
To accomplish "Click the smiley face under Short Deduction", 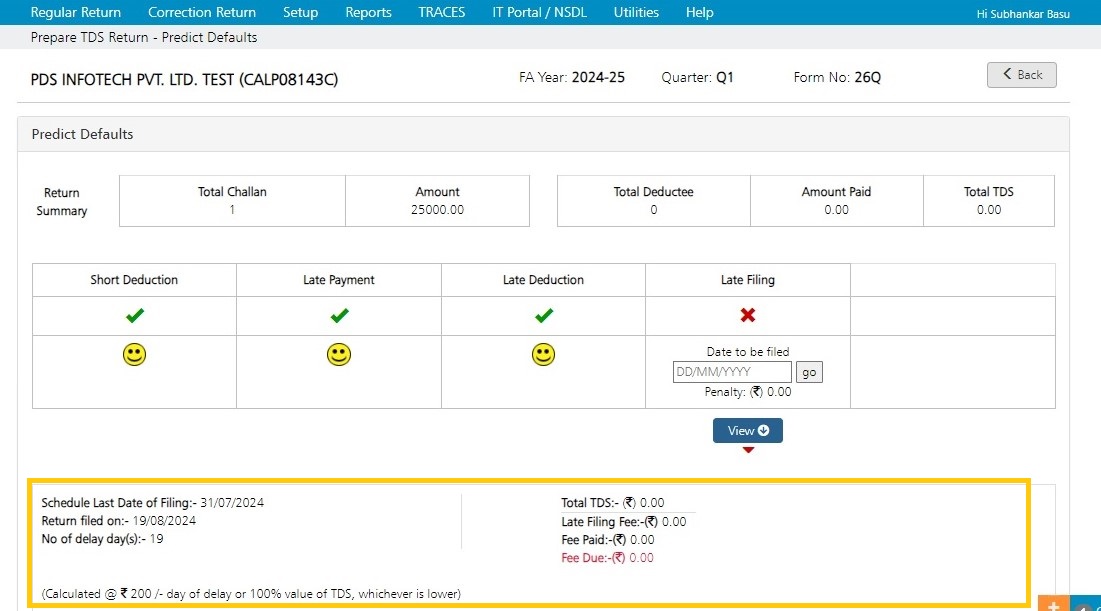I will 134,354.
